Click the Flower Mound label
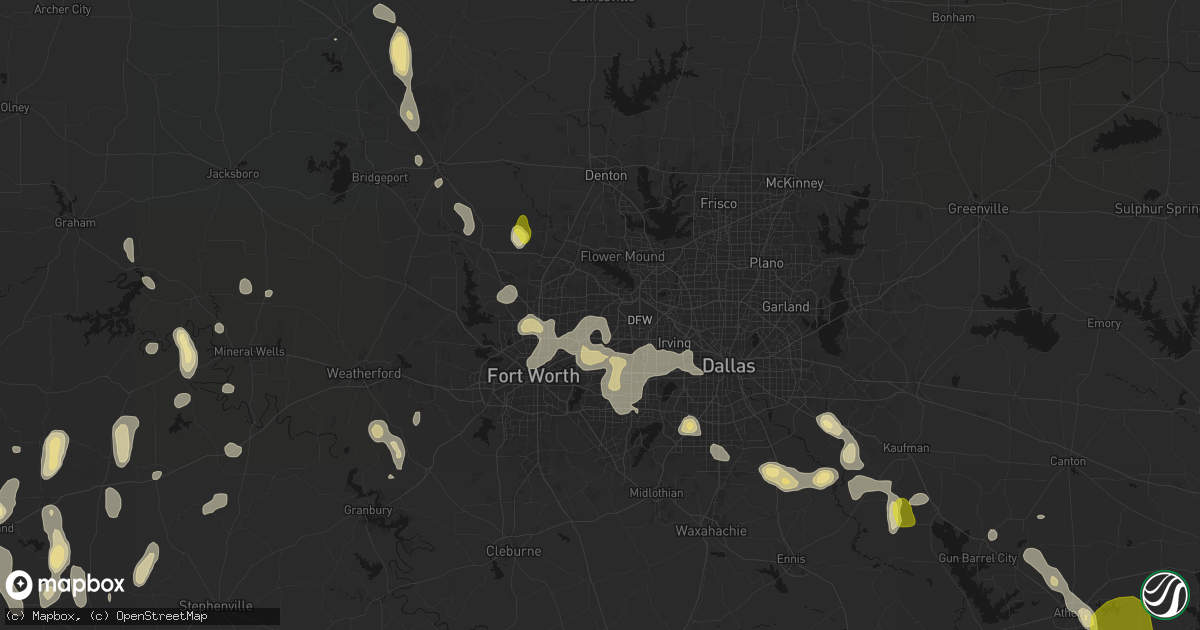This screenshot has width=1200, height=630. coord(623,256)
